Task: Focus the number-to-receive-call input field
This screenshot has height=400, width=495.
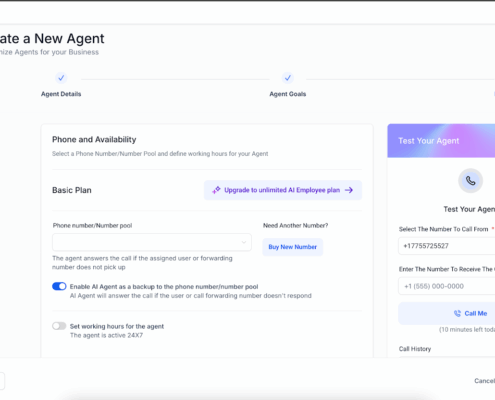Action: [447, 286]
